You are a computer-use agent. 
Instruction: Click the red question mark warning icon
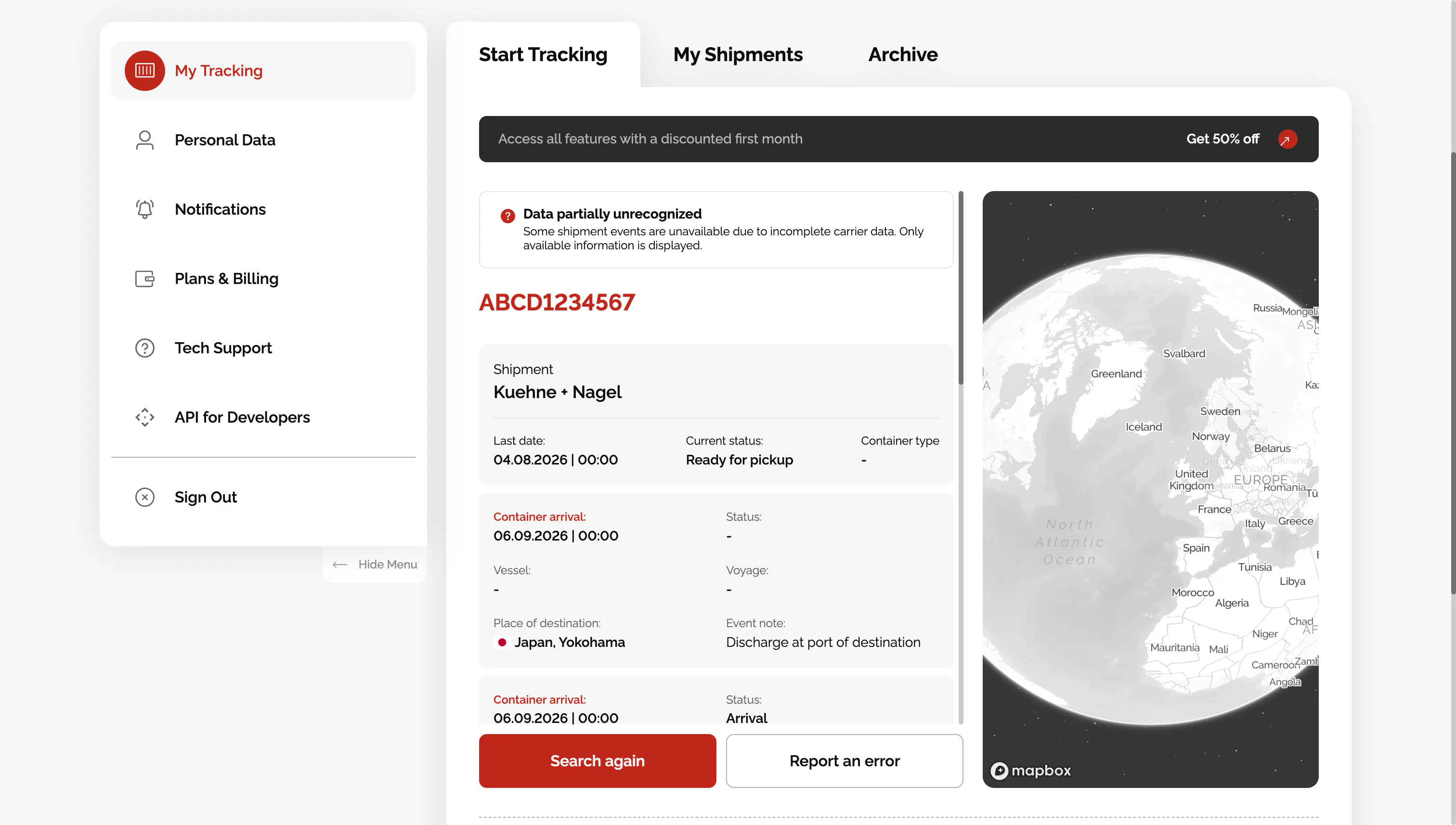(x=507, y=216)
